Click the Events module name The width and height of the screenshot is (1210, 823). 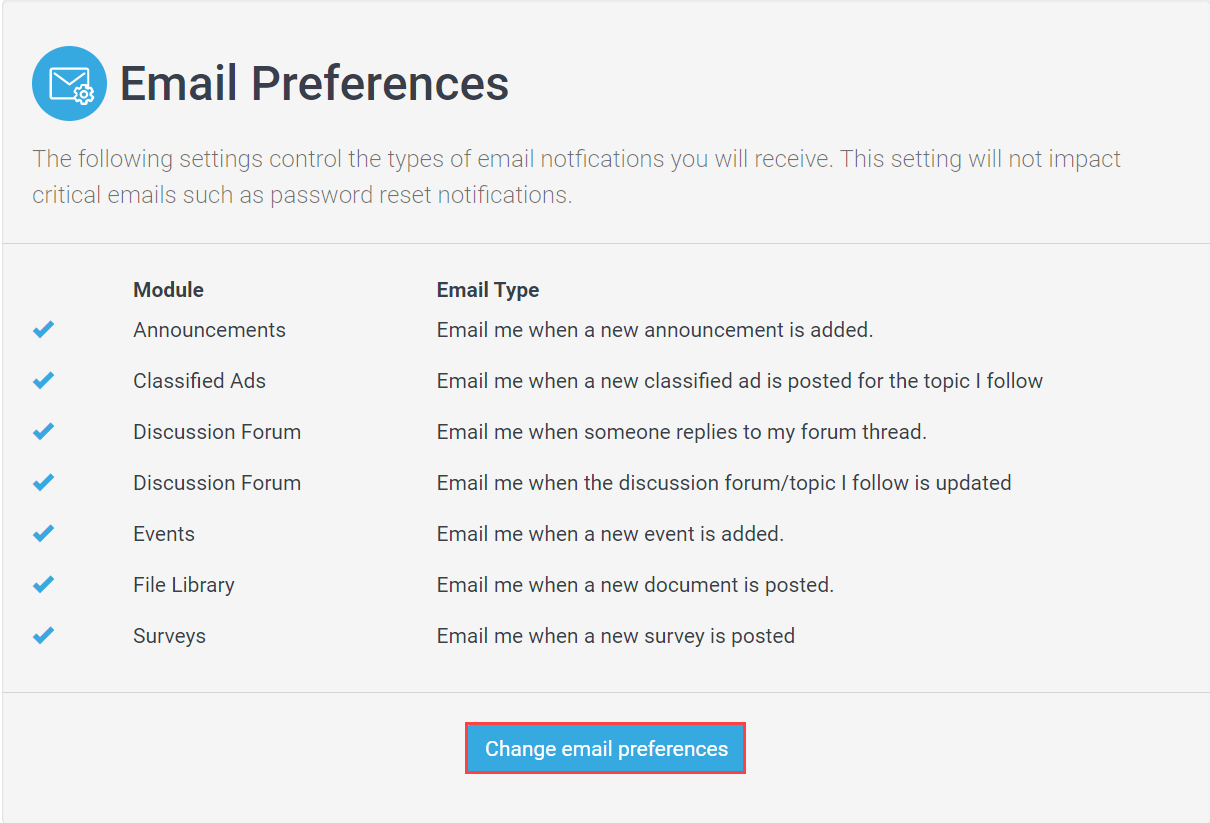coord(164,534)
